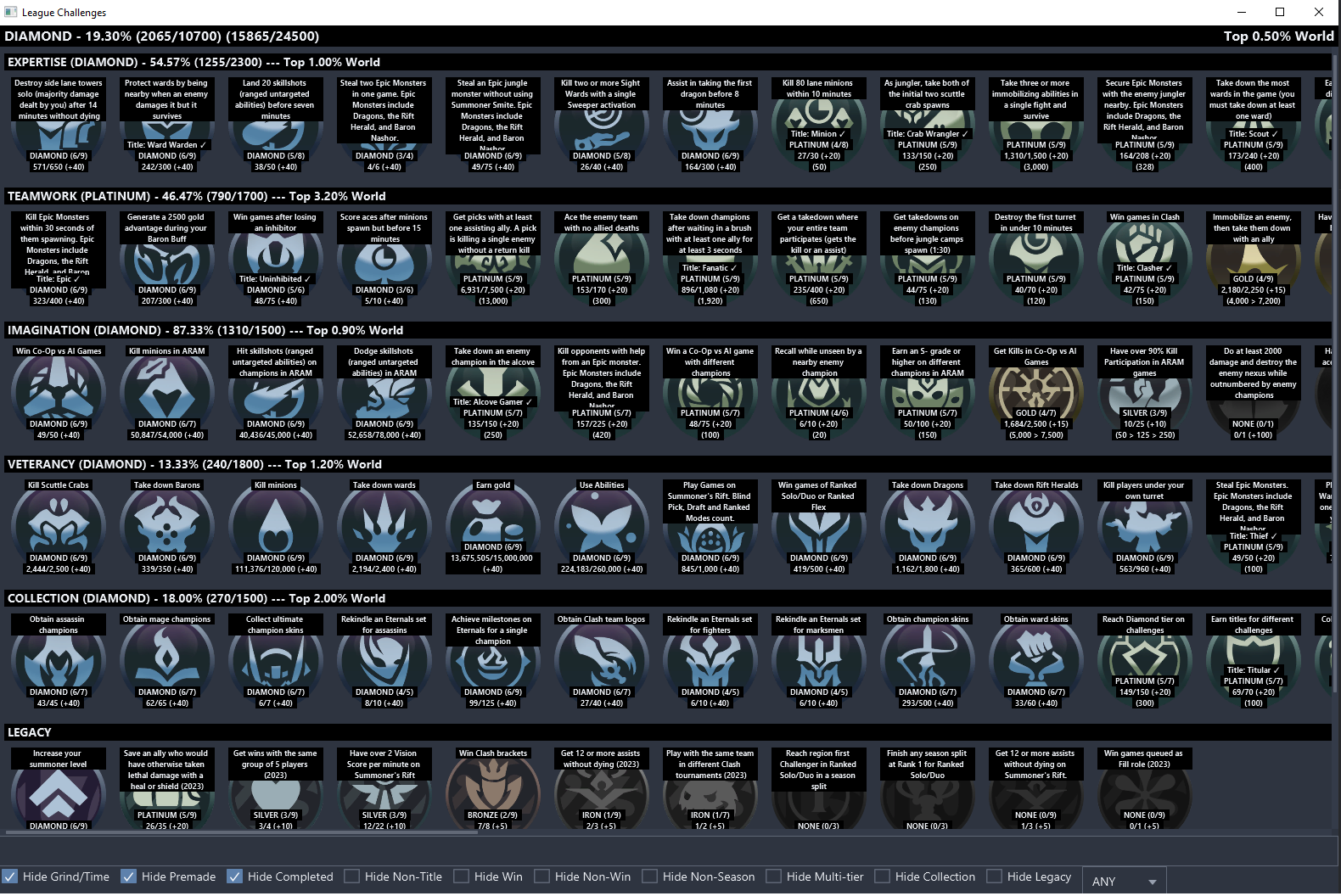The width and height of the screenshot is (1341, 896).
Task: Uncheck the Hide Premade checkbox
Action: click(x=128, y=876)
